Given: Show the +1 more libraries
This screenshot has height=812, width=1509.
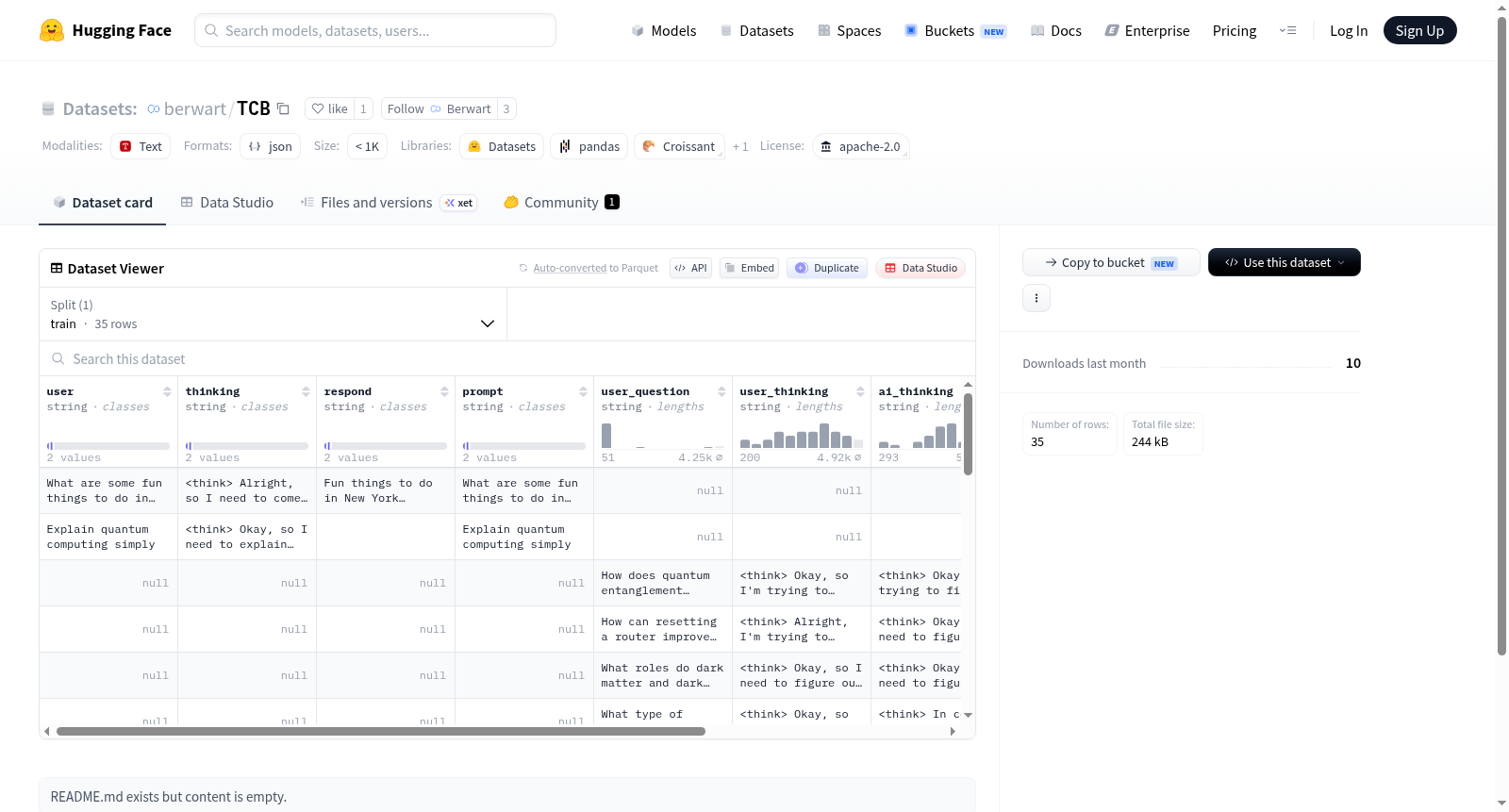Looking at the screenshot, I should [x=740, y=146].
